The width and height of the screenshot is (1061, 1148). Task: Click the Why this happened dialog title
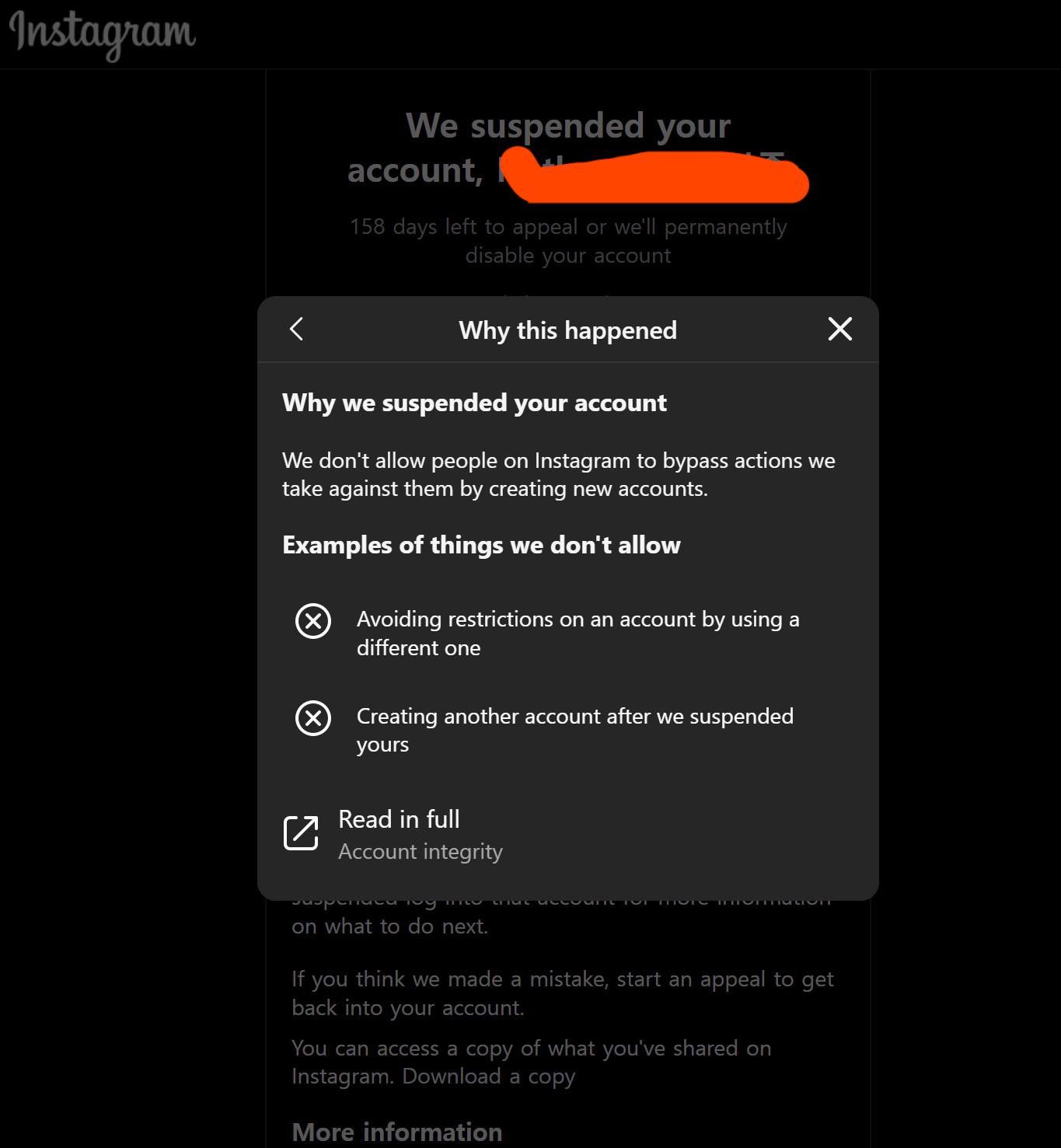[567, 330]
